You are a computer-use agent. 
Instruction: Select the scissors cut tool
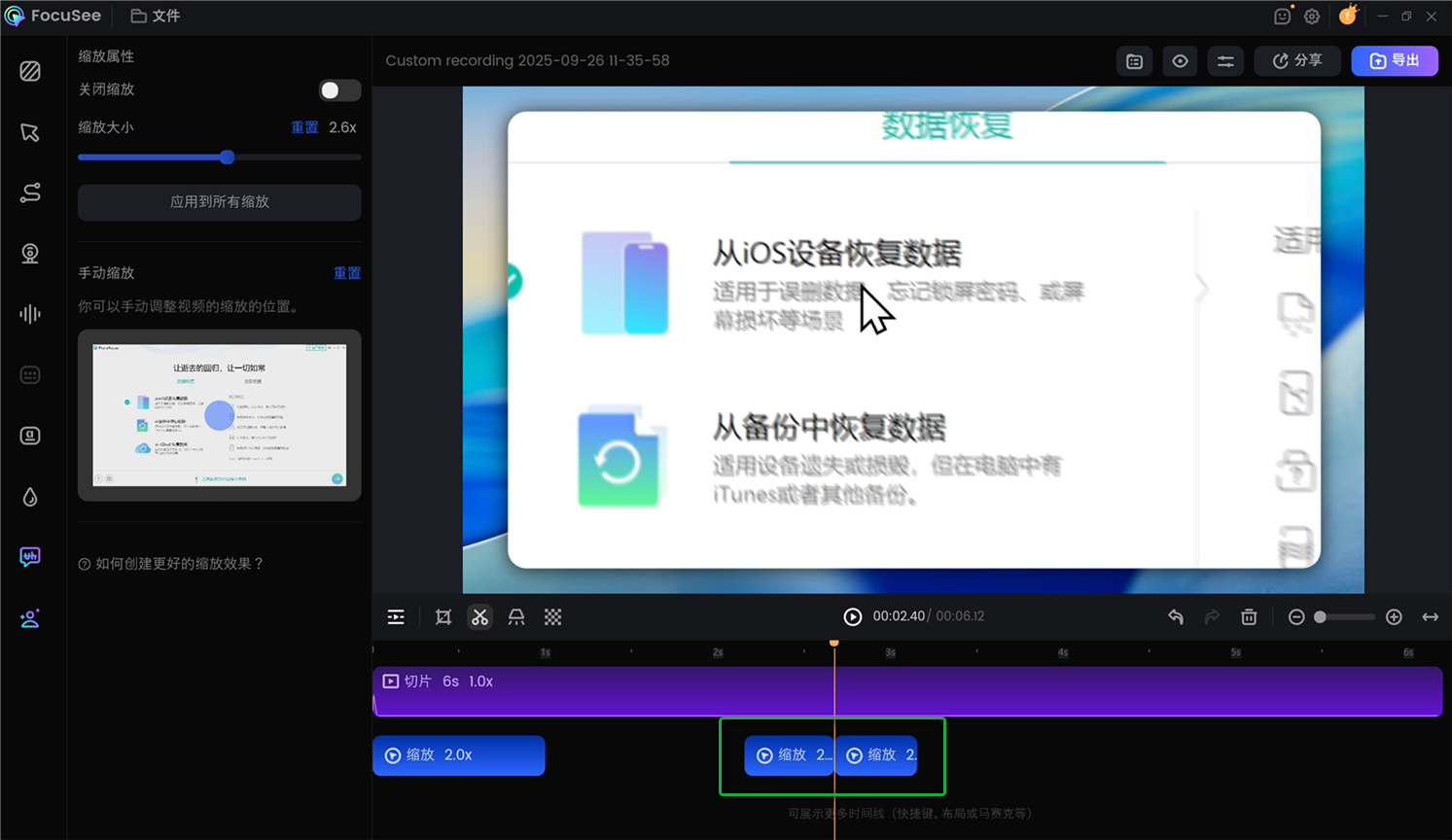point(480,617)
